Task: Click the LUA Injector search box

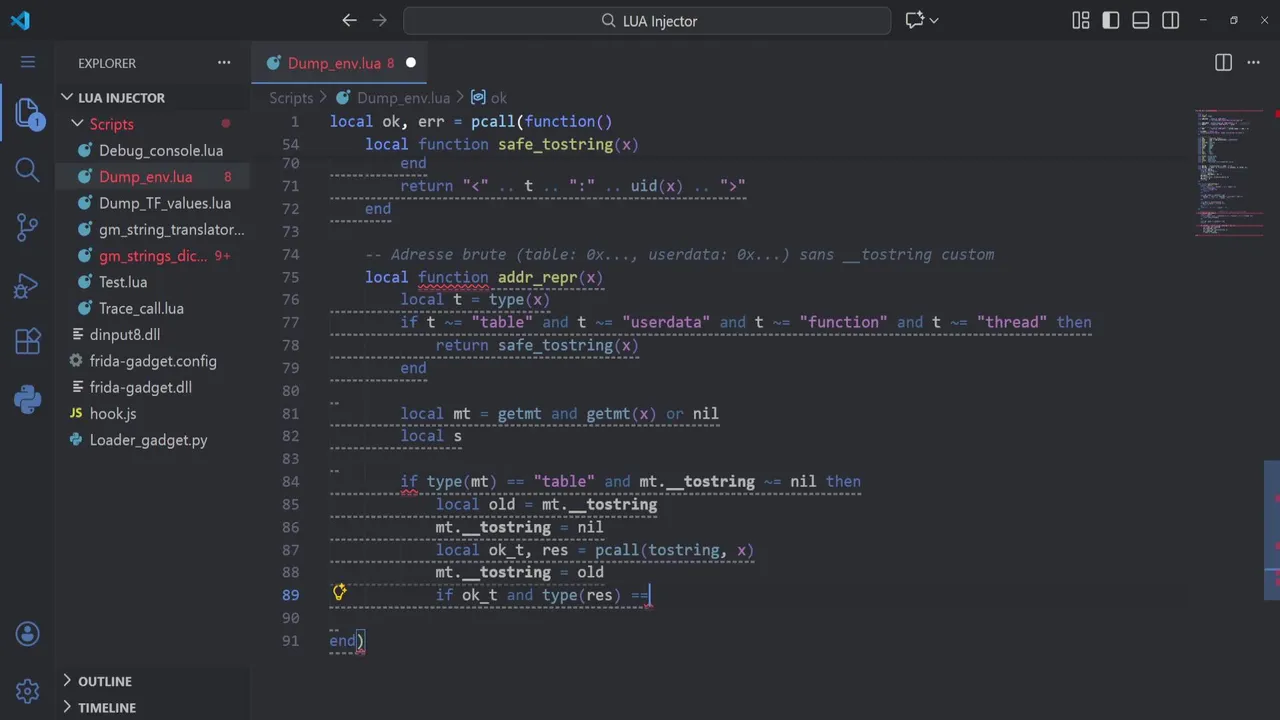Action: point(647,20)
